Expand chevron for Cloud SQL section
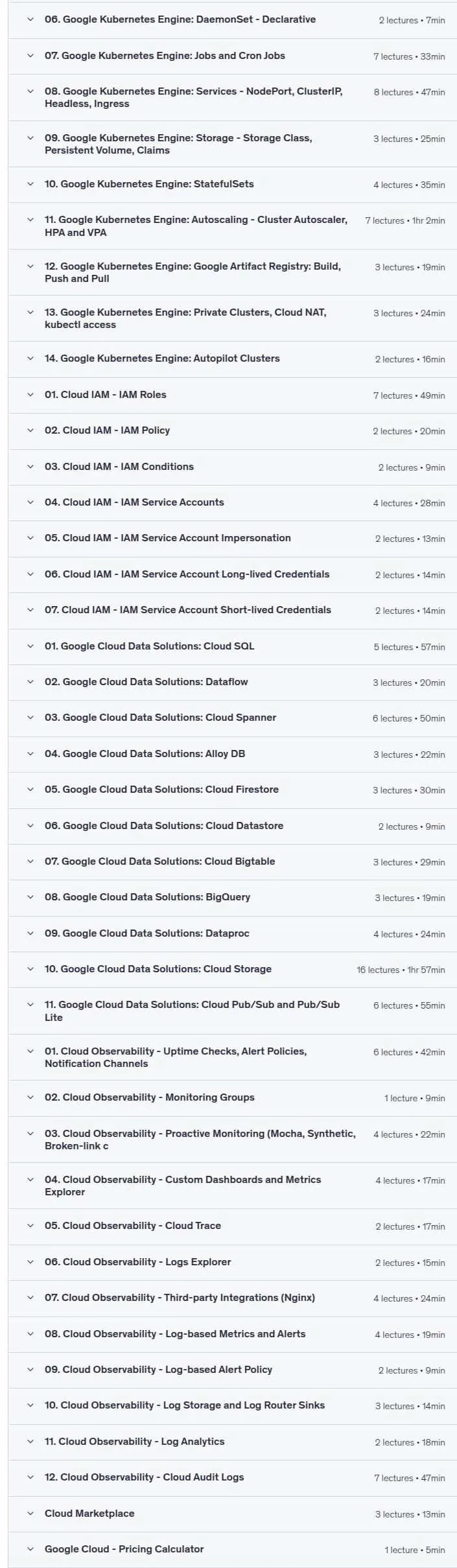Screen dimensions: 457x1568 pyautogui.click(x=30, y=646)
